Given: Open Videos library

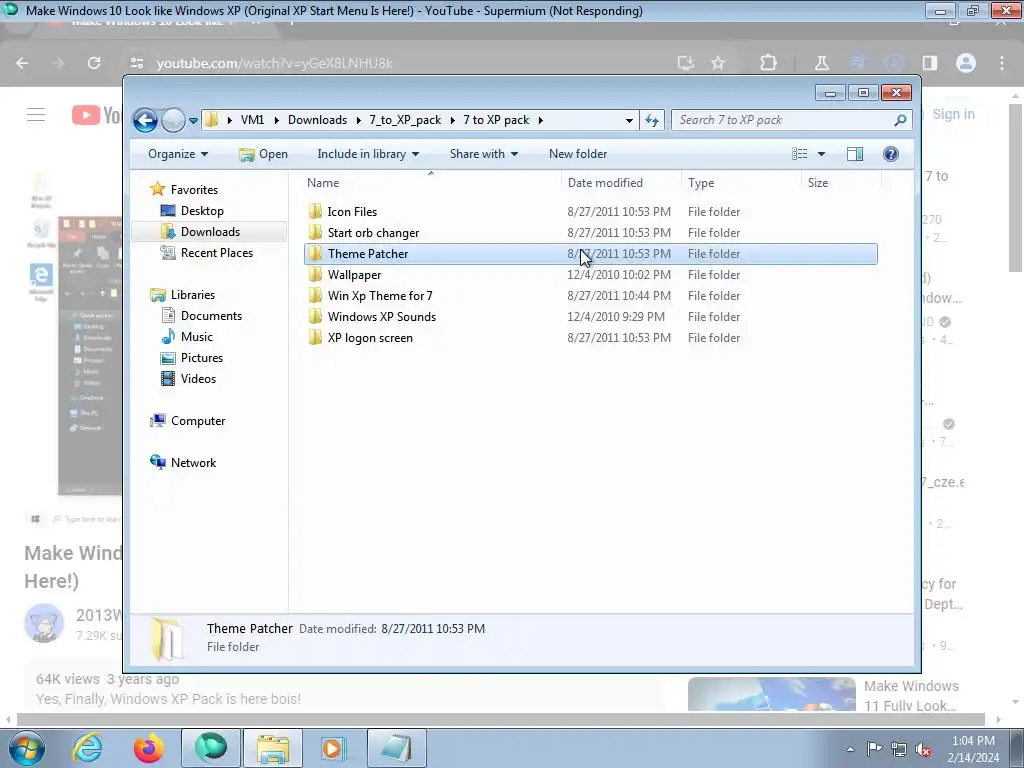Looking at the screenshot, I should pos(198,379).
